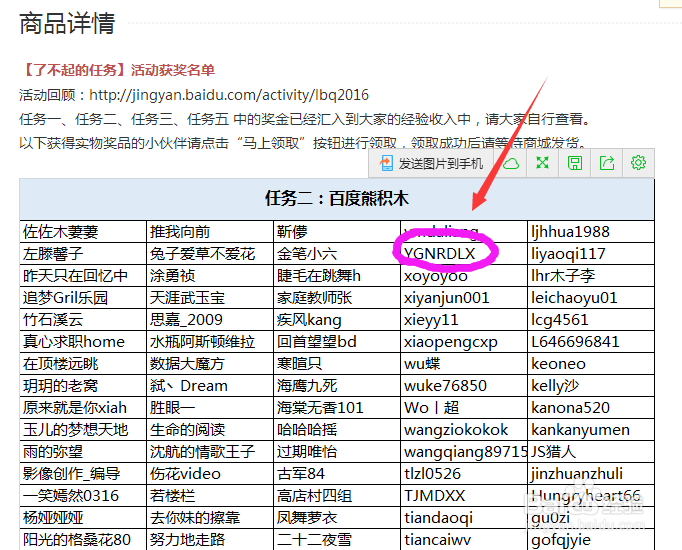Select cell 追梦Gril乐园
The image size is (682, 550).
83,298
